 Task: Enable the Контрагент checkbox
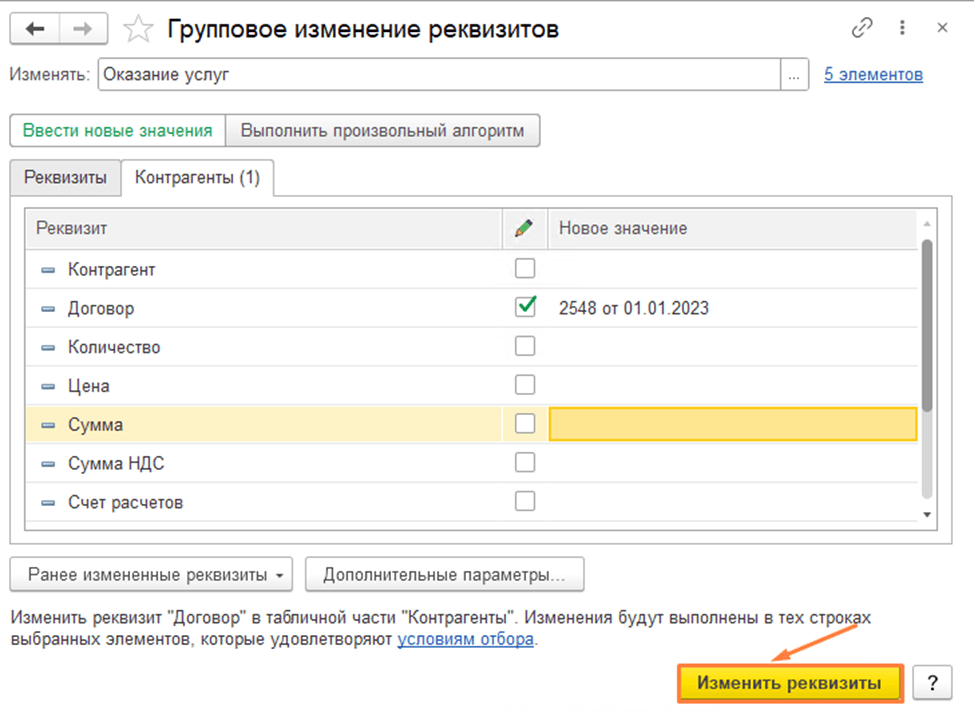(524, 269)
